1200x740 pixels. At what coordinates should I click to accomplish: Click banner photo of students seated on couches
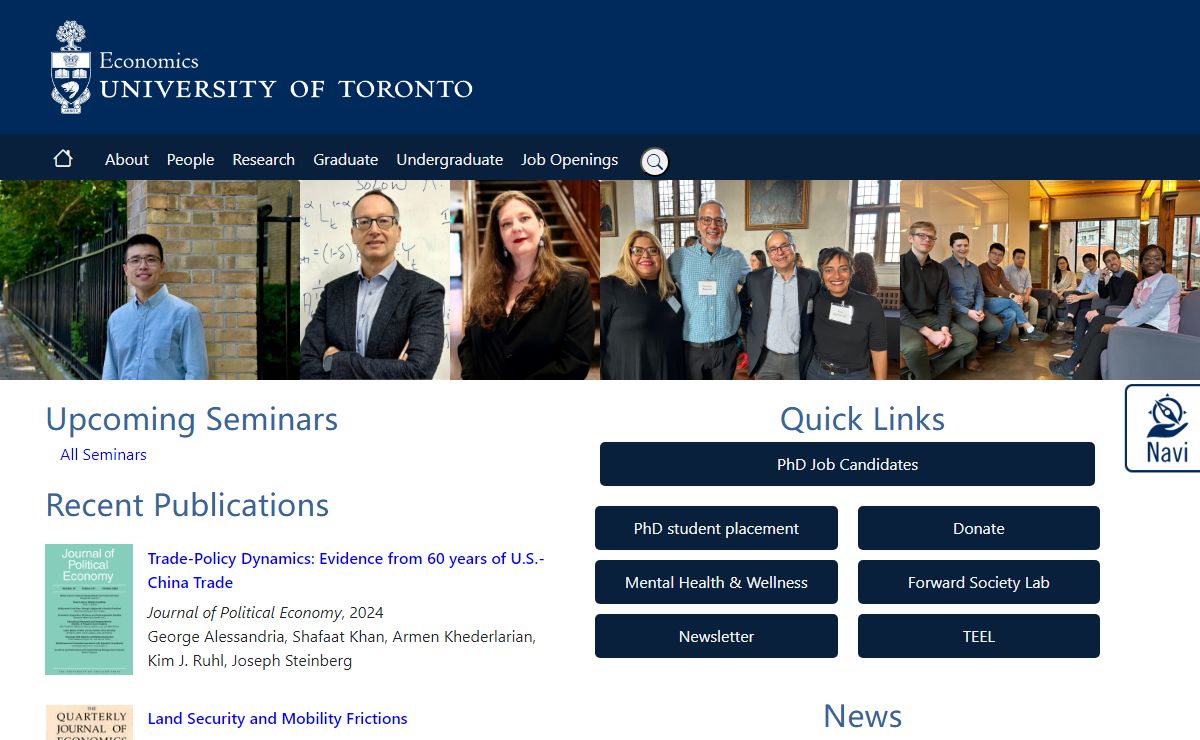tap(1050, 280)
